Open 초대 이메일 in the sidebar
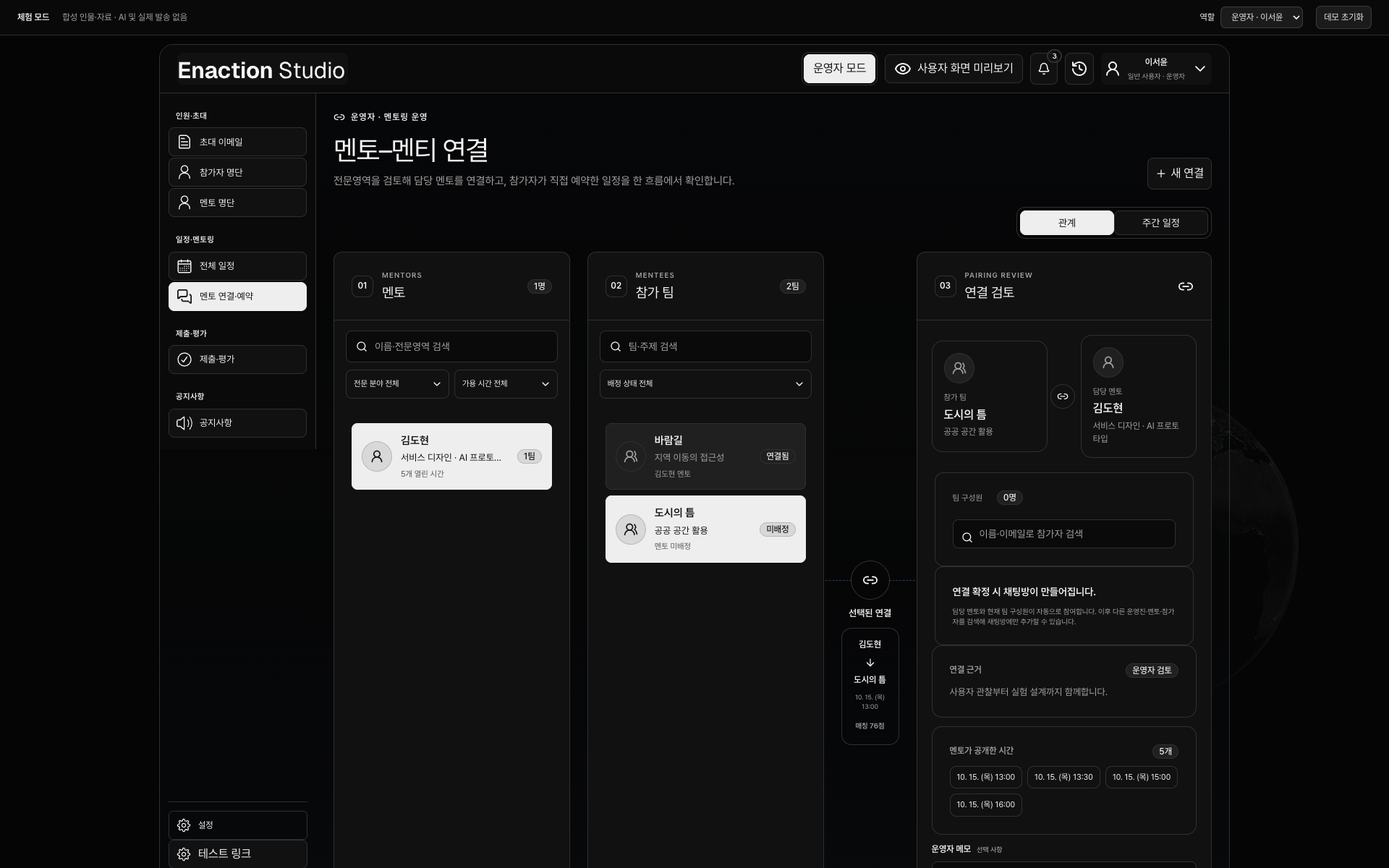1389x868 pixels. point(237,142)
